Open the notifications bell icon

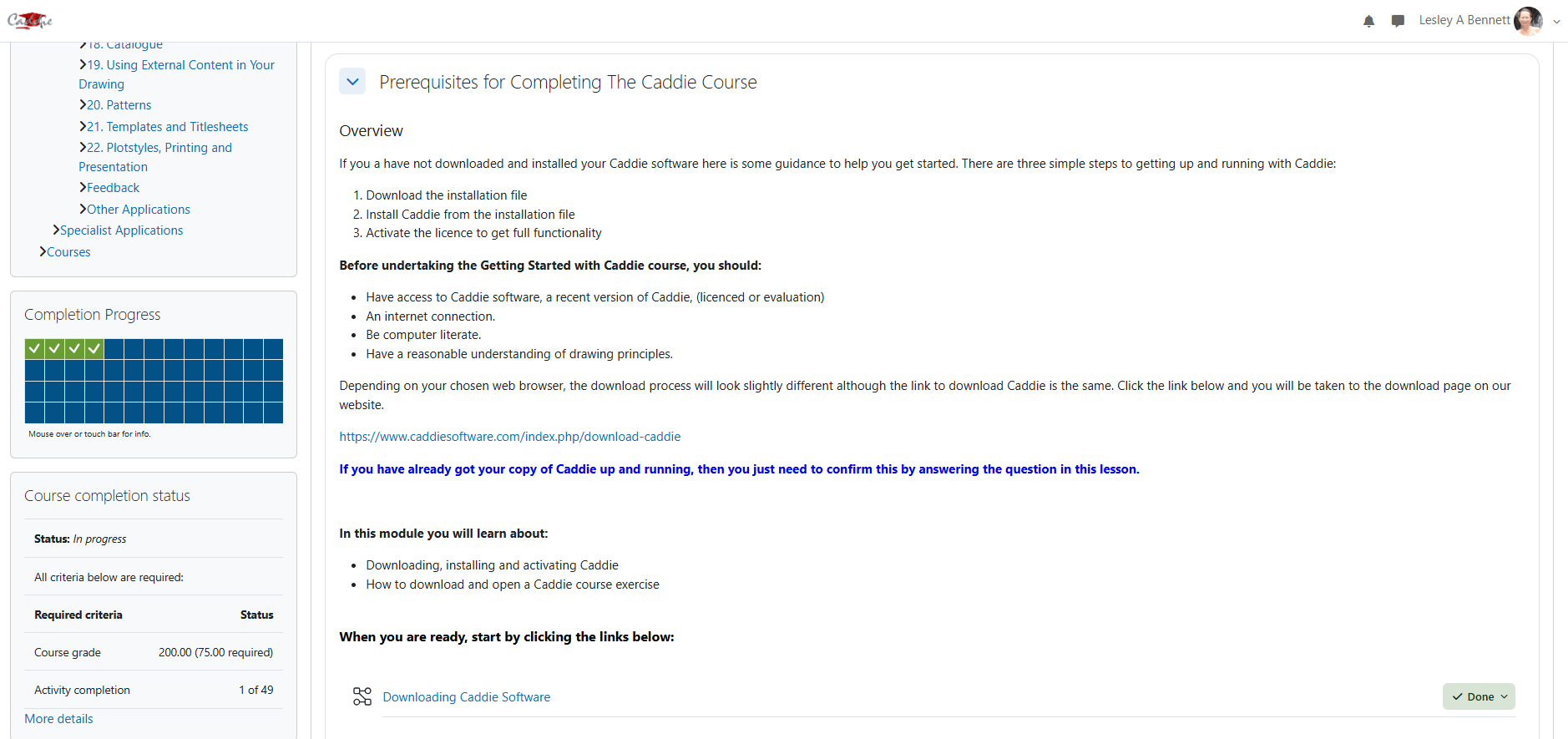[1368, 21]
